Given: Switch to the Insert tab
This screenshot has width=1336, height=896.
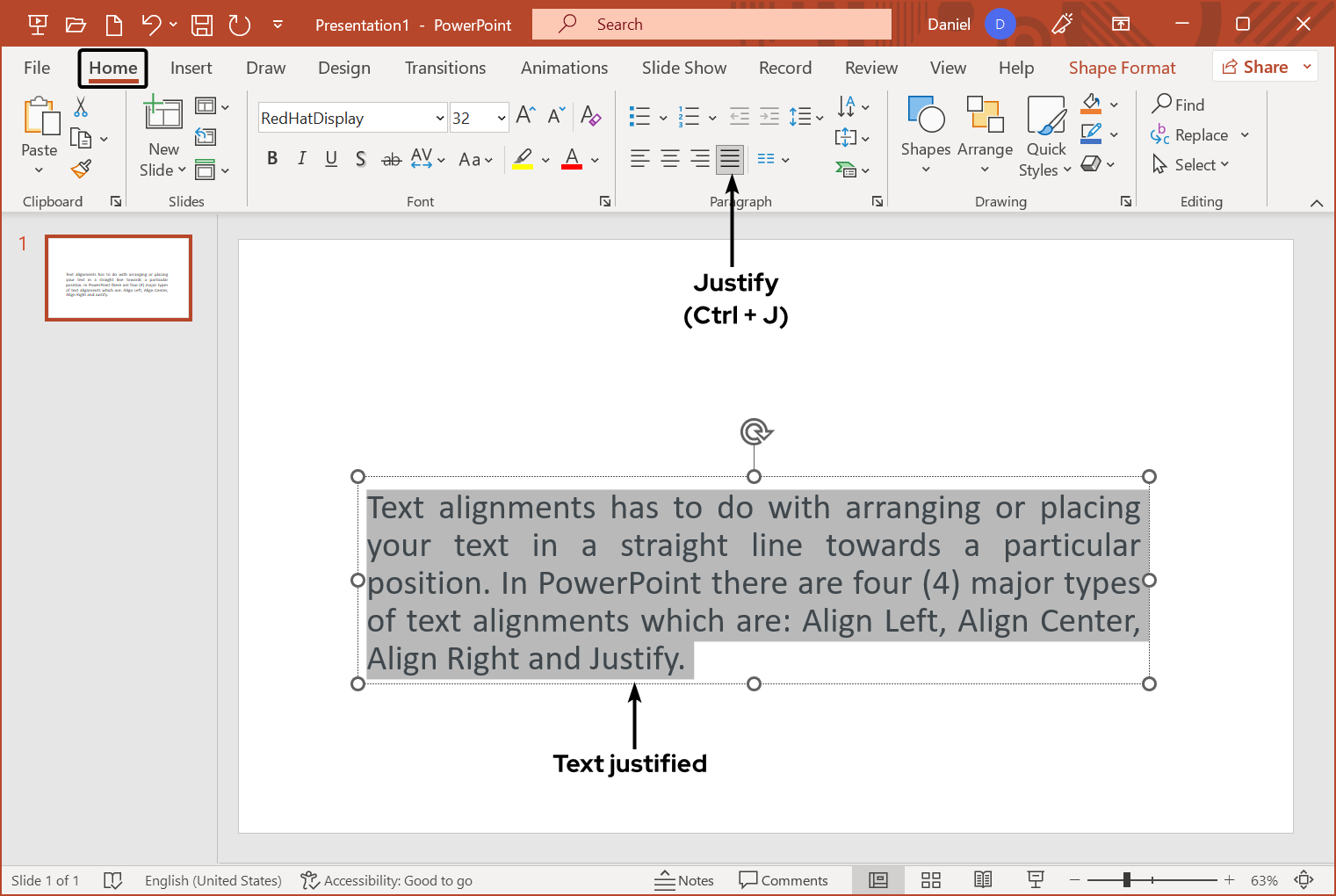Looking at the screenshot, I should [x=191, y=68].
